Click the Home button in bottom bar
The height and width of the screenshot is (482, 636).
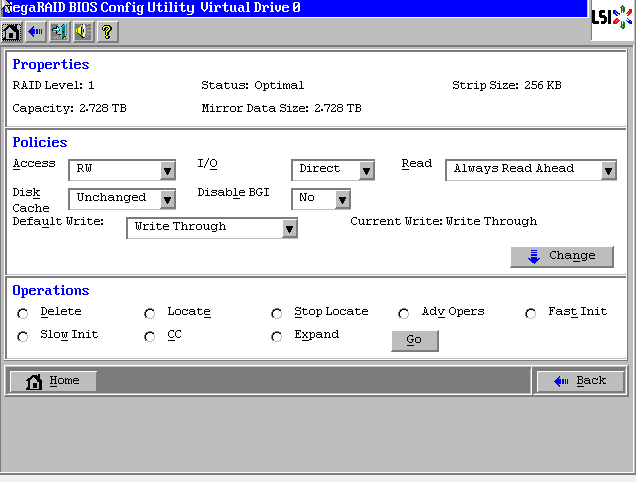[x=52, y=381]
